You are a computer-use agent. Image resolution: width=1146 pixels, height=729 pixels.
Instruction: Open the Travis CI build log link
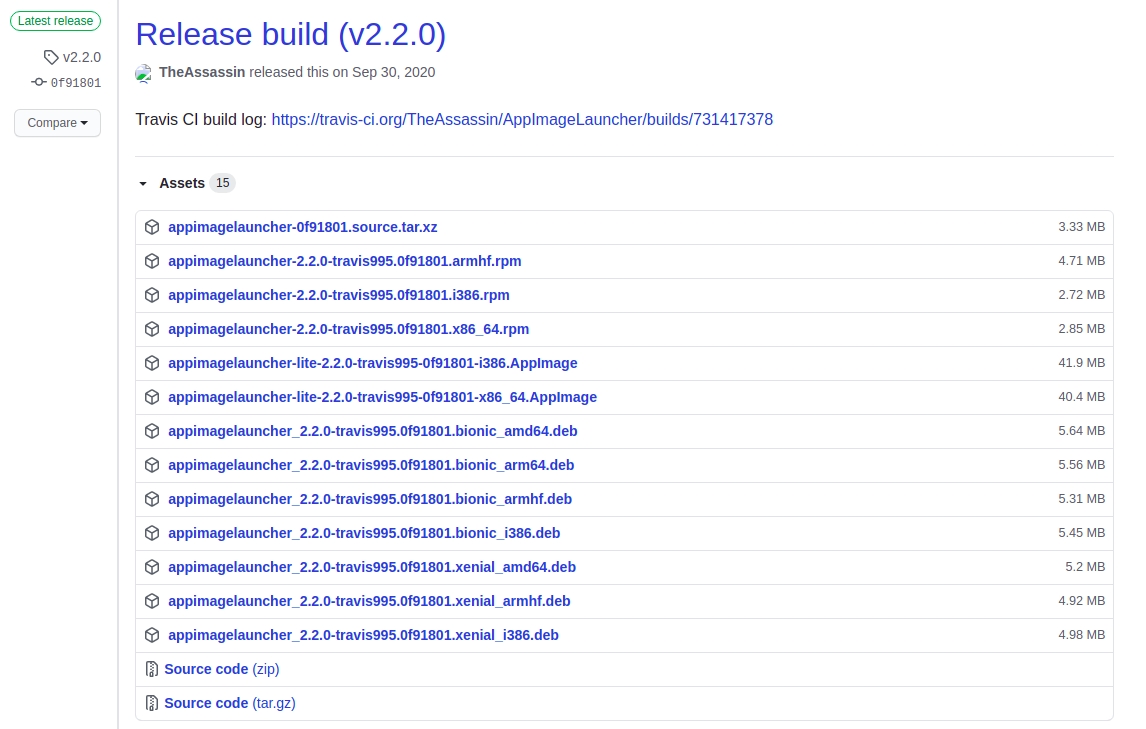coord(522,119)
